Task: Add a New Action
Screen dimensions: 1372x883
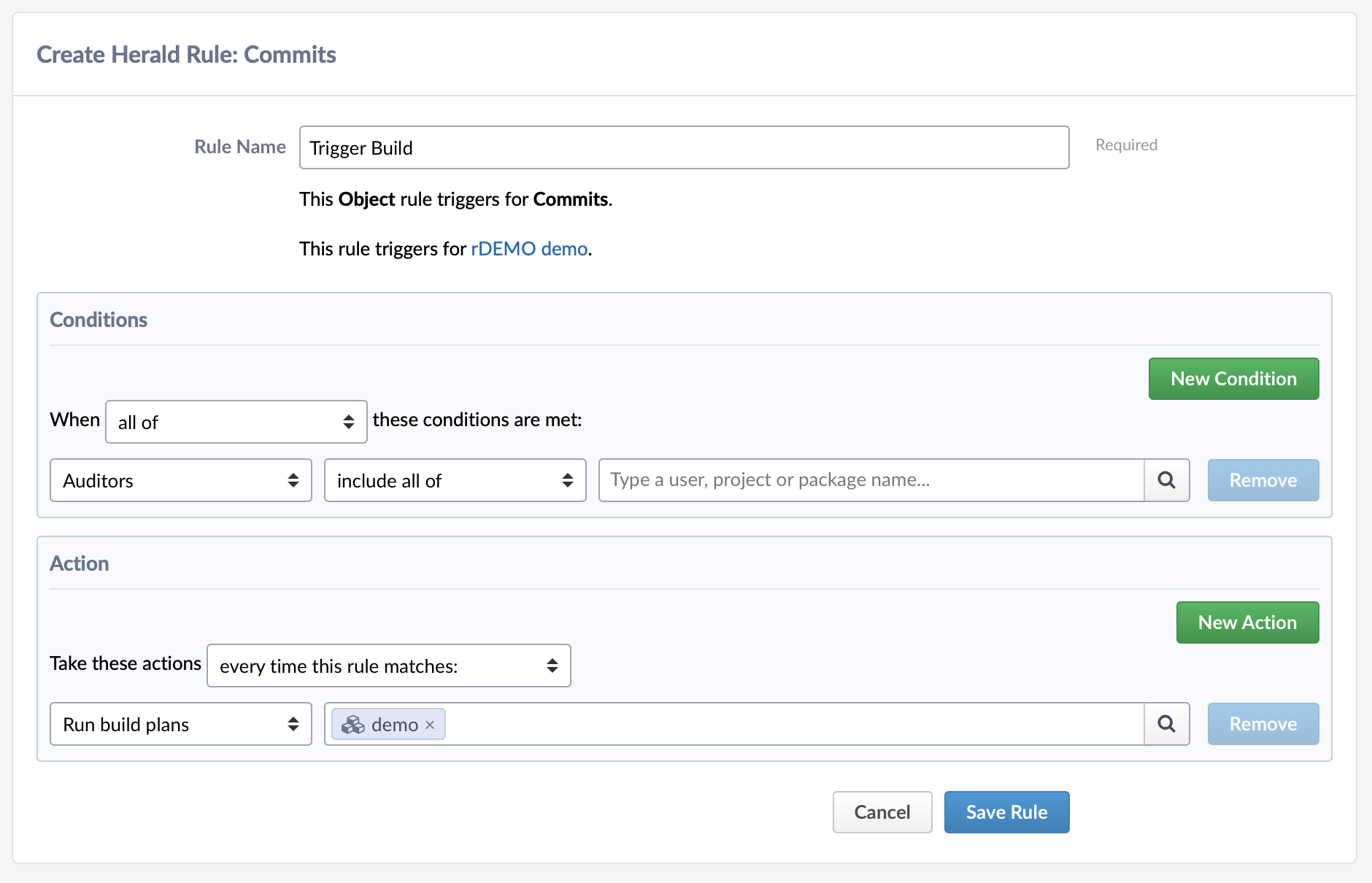Action: click(1247, 622)
